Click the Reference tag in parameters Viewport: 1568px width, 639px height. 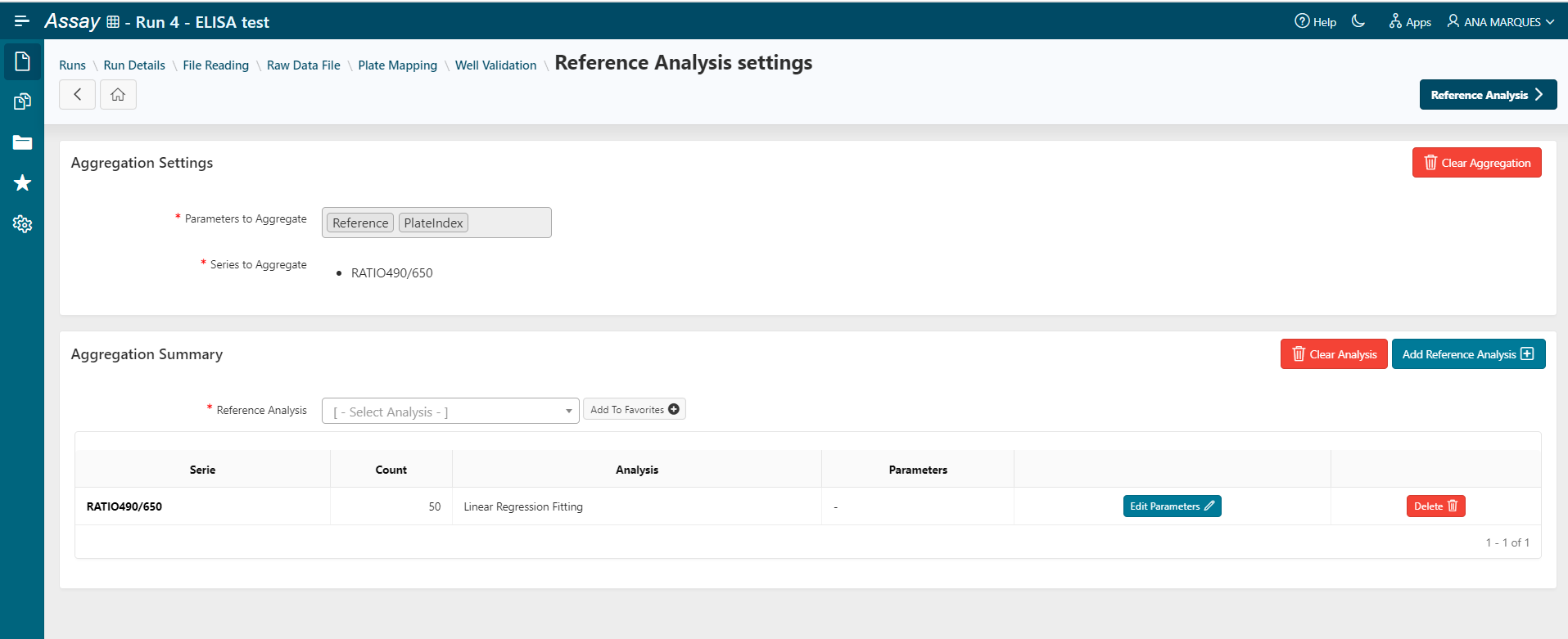(360, 223)
